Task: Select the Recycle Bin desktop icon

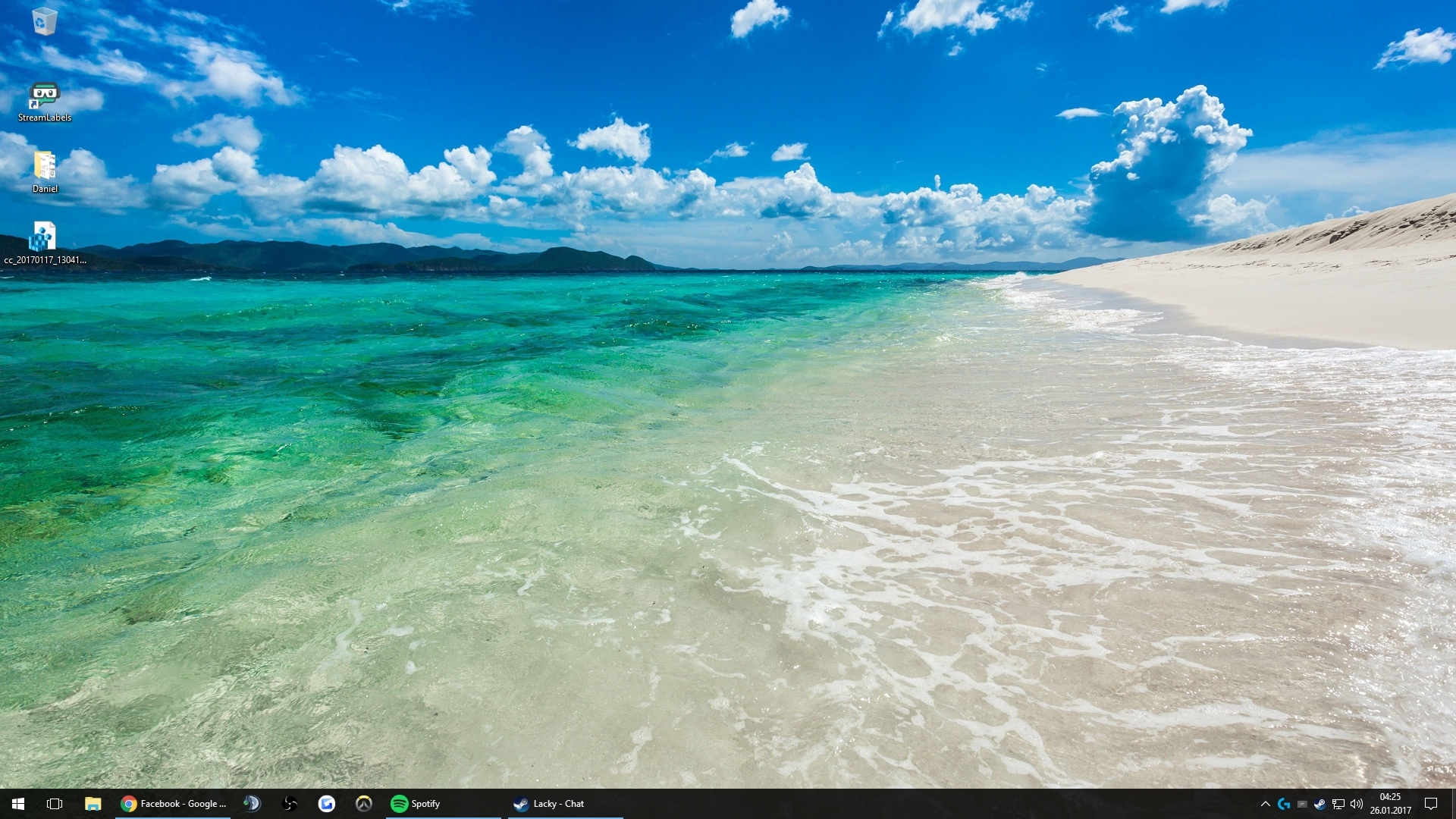Action: (45, 21)
